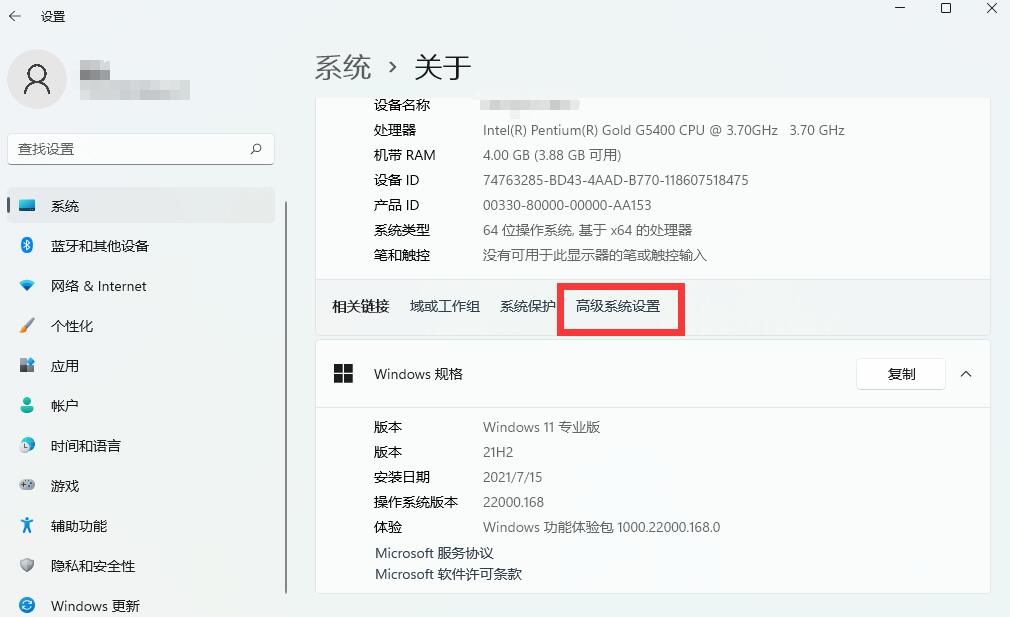
Task: Click processor value Intel(R) Pentium(R) Gold G5400
Action: coord(663,130)
